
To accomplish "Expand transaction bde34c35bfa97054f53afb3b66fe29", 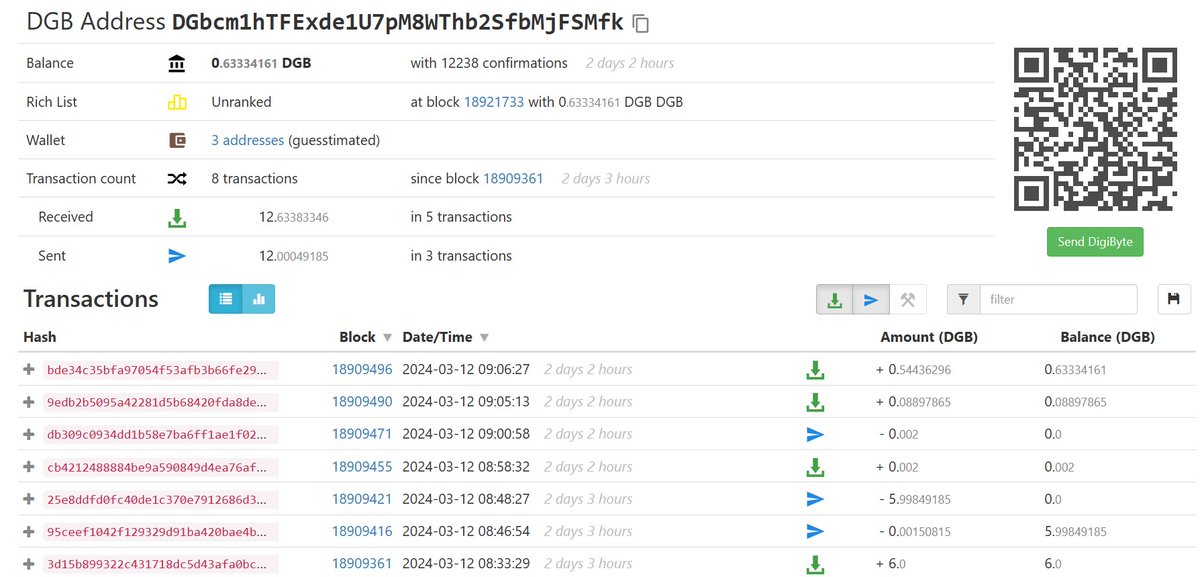I will (29, 370).
